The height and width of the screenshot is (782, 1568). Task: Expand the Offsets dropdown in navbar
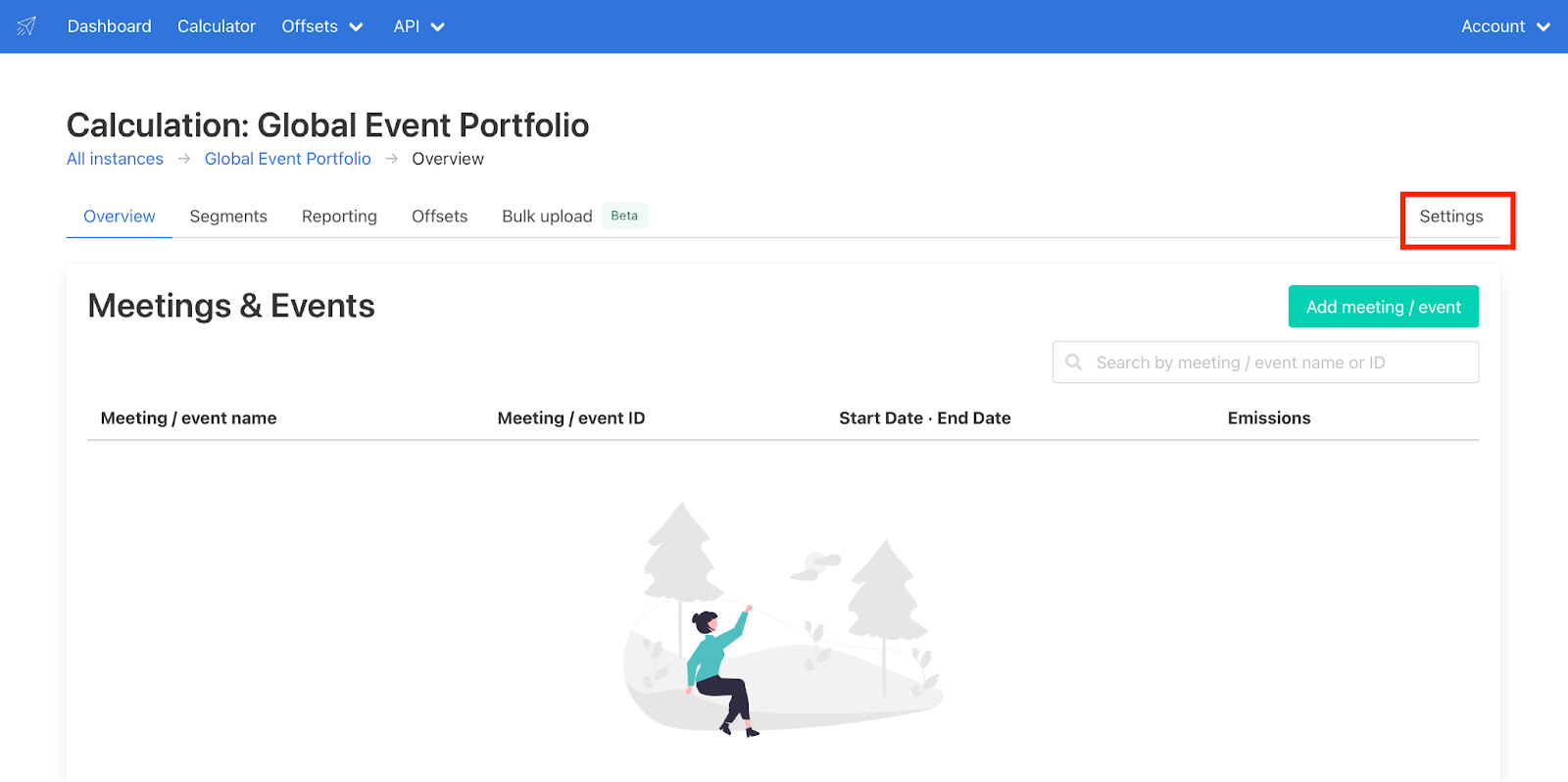321,26
